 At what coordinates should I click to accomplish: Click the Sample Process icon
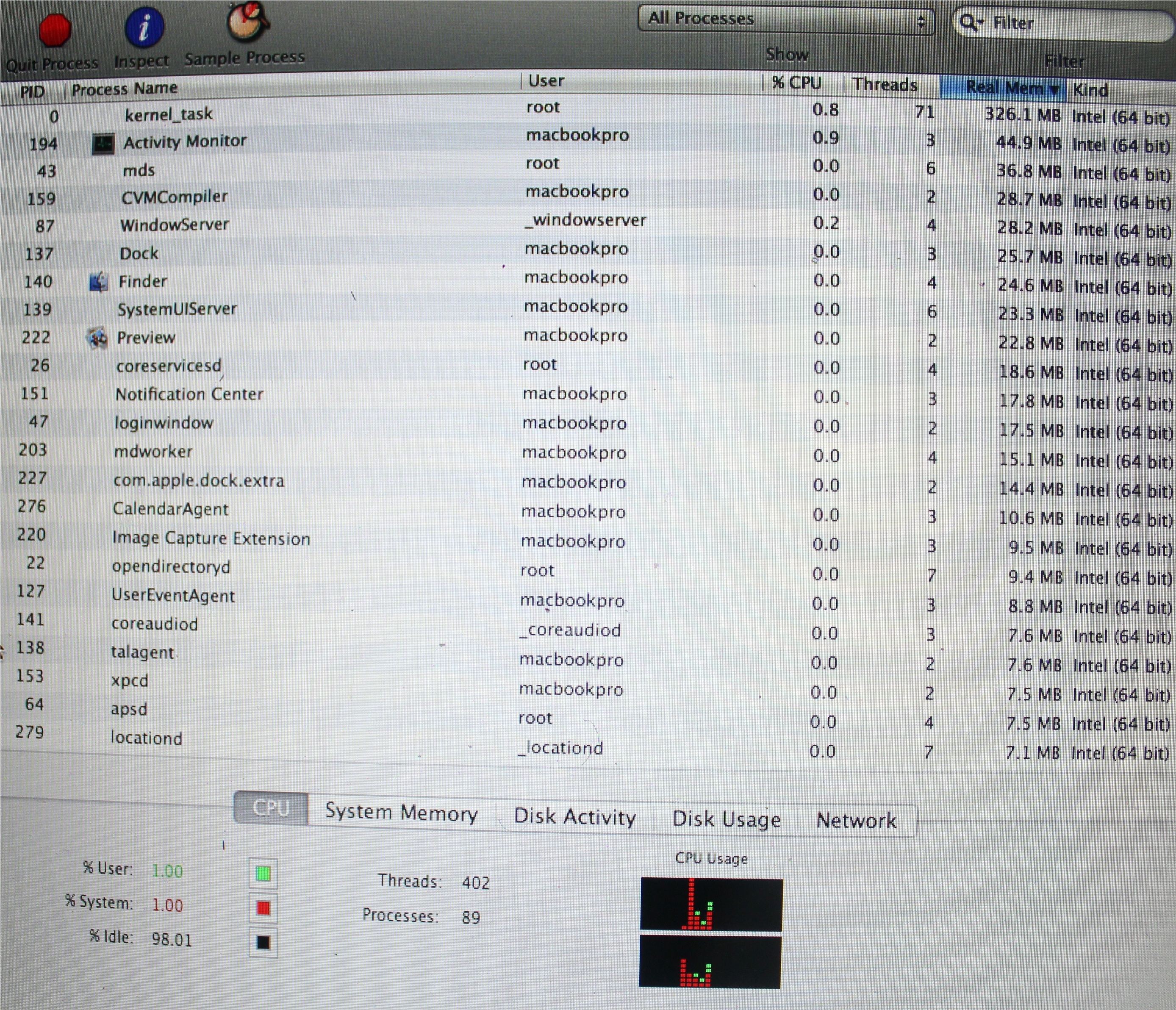(247, 23)
